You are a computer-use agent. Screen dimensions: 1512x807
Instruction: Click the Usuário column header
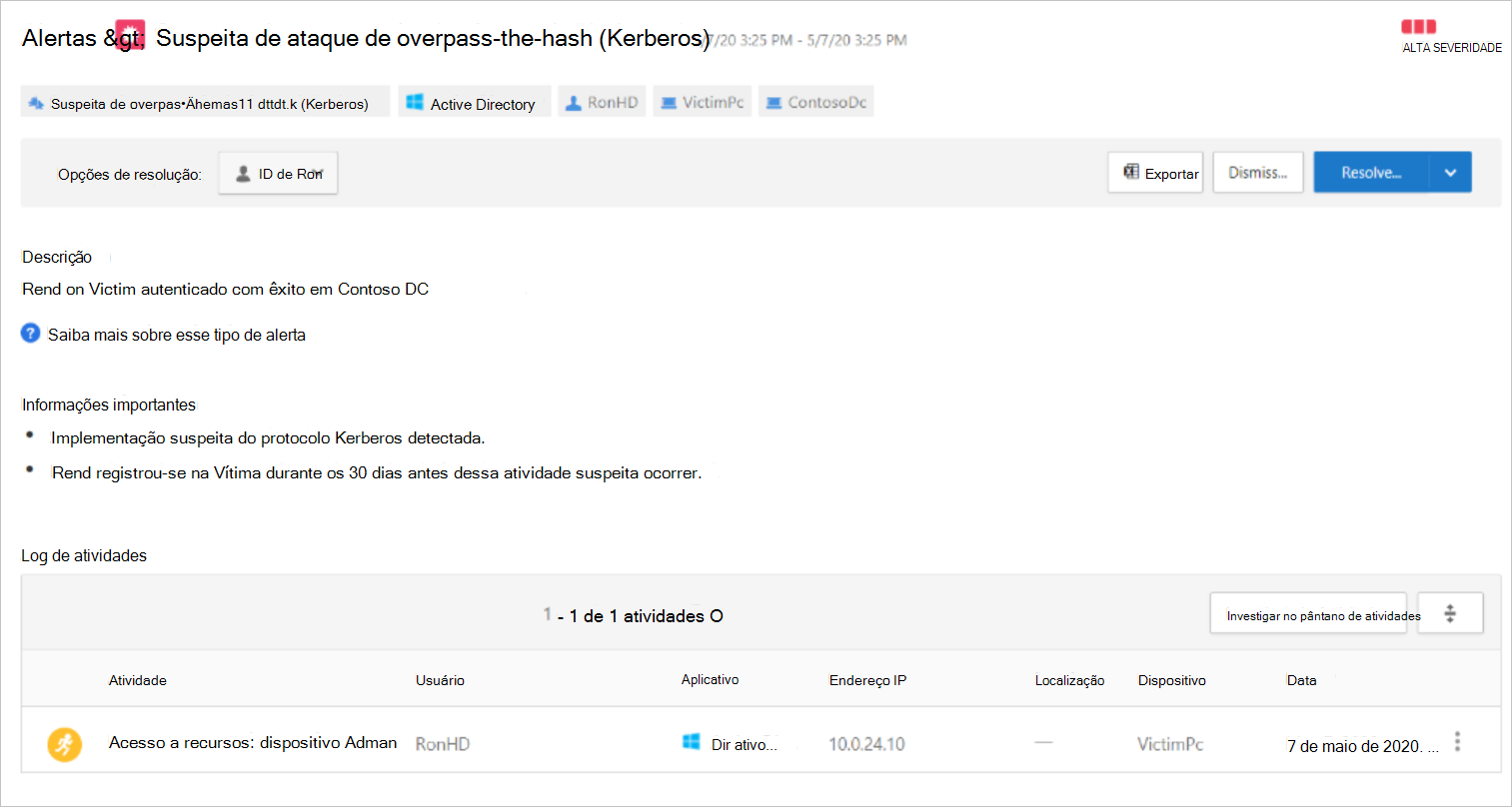[x=440, y=680]
